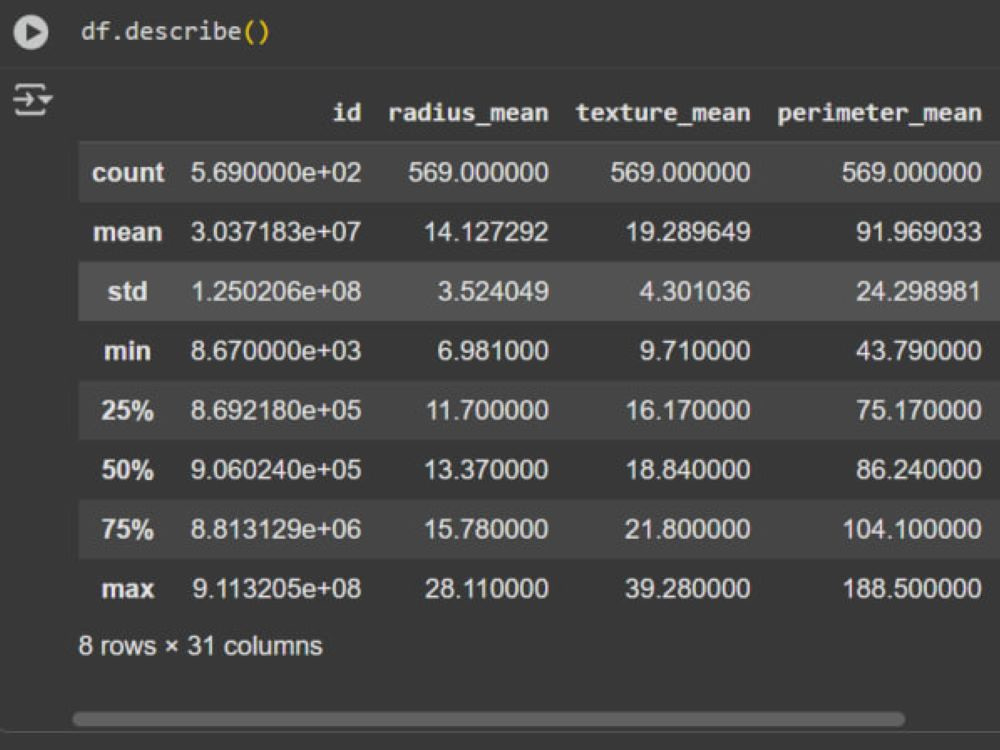Click radius_mean min value 6.981000
This screenshot has height=750, width=1000.
click(x=493, y=351)
